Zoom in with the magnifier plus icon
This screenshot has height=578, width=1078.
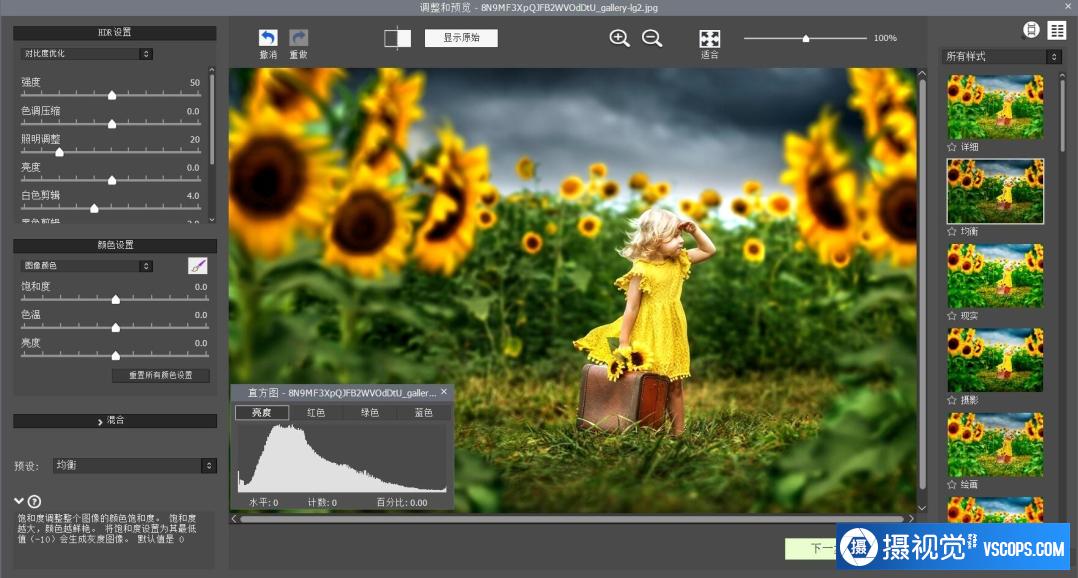point(619,38)
